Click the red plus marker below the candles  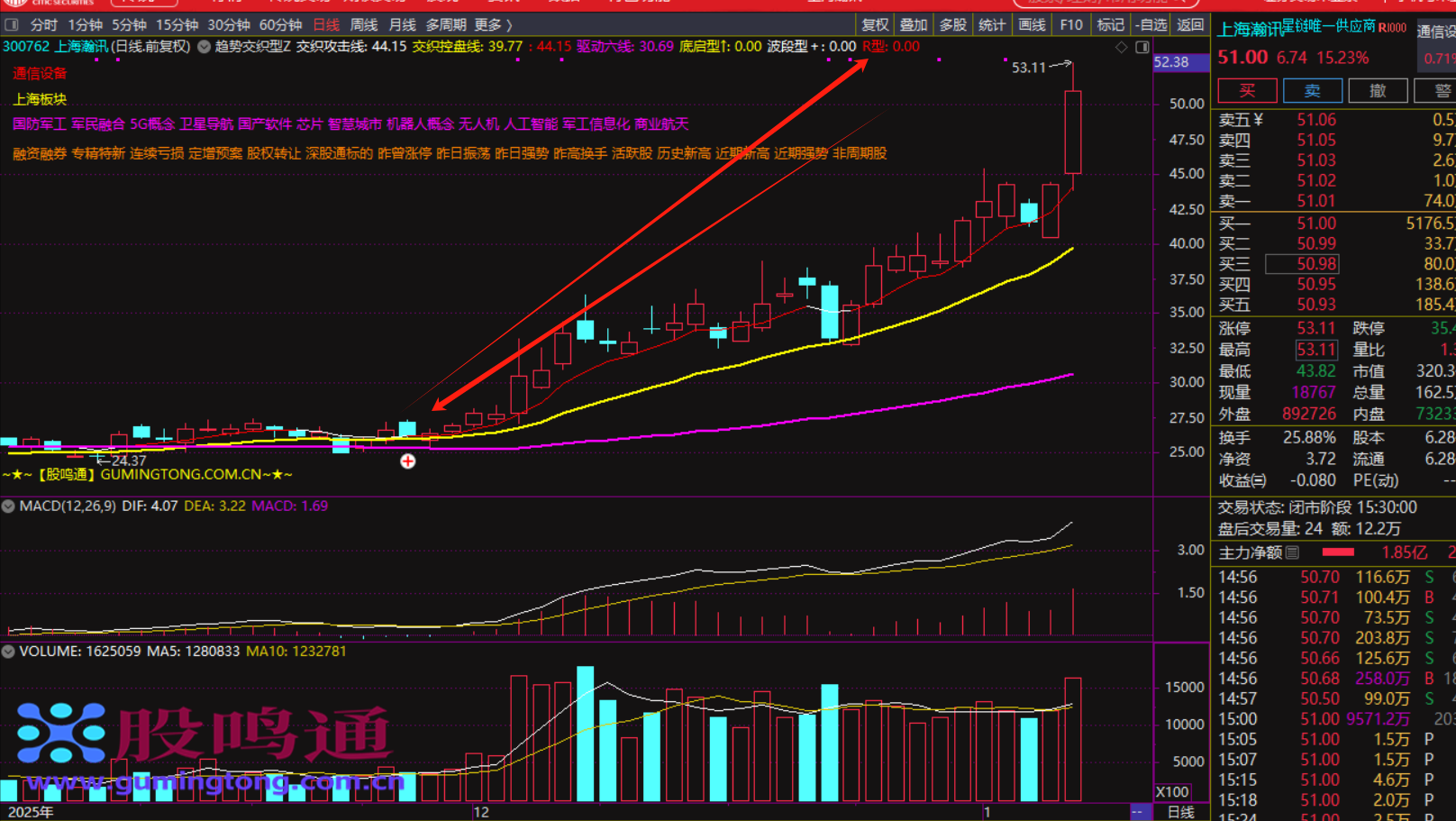(x=408, y=461)
